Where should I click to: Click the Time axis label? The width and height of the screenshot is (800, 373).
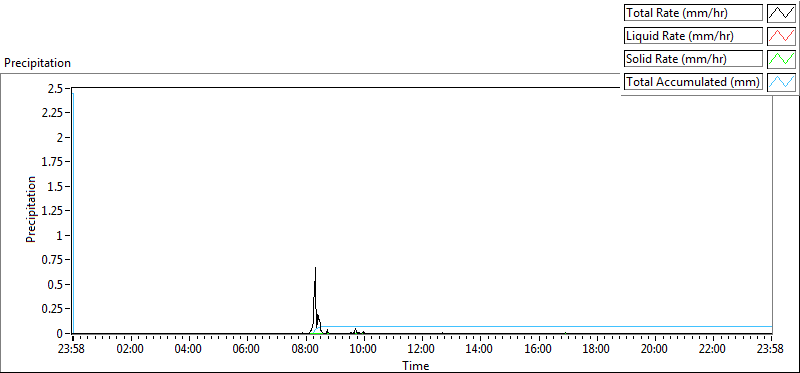point(416,365)
